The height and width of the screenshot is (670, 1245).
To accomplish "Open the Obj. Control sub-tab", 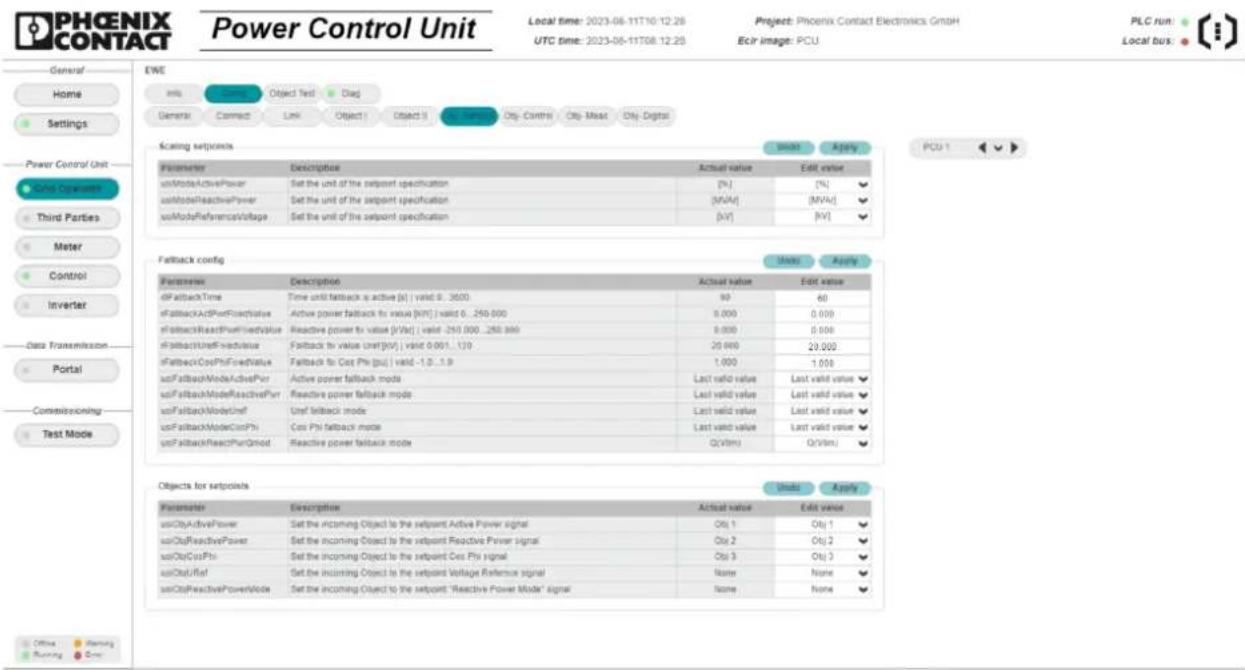I will click(x=529, y=116).
